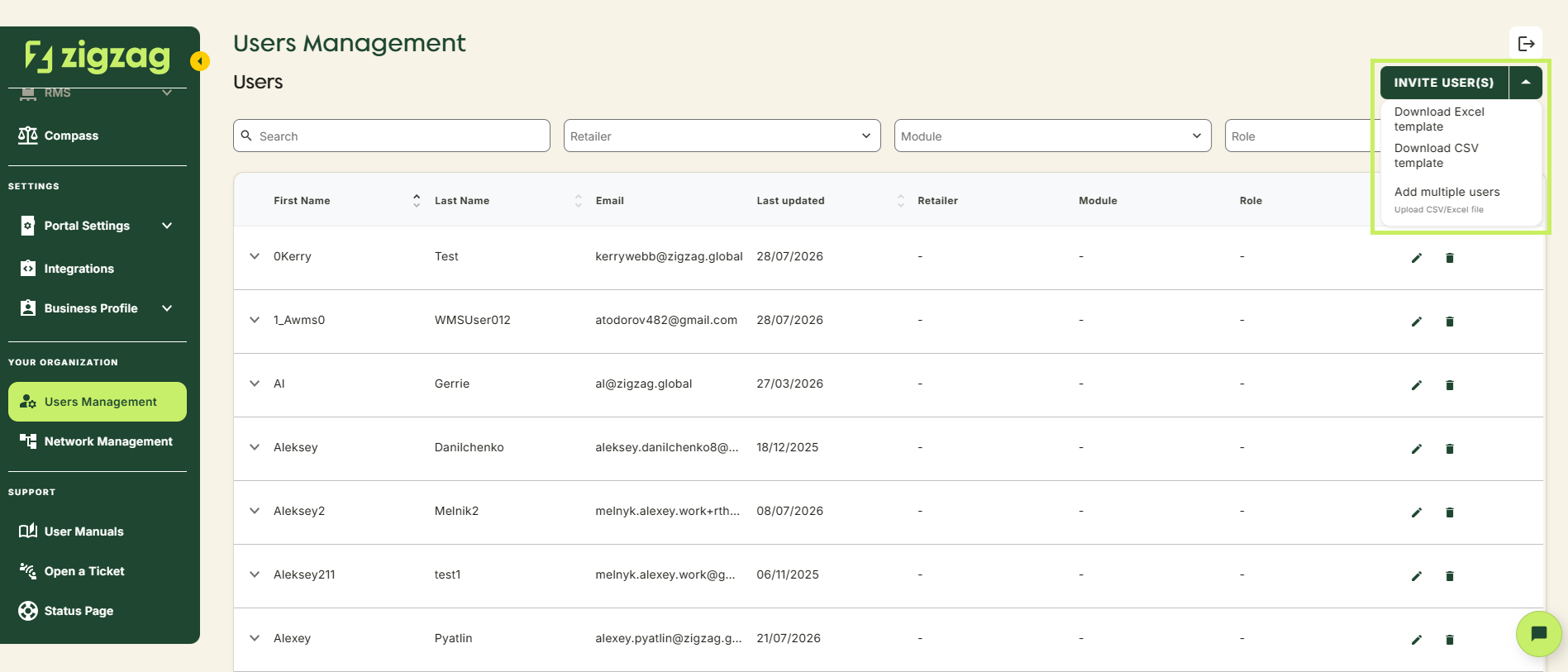This screenshot has width=1568, height=672.
Task: Expand the Al Gerrie row details
Action: point(255,384)
